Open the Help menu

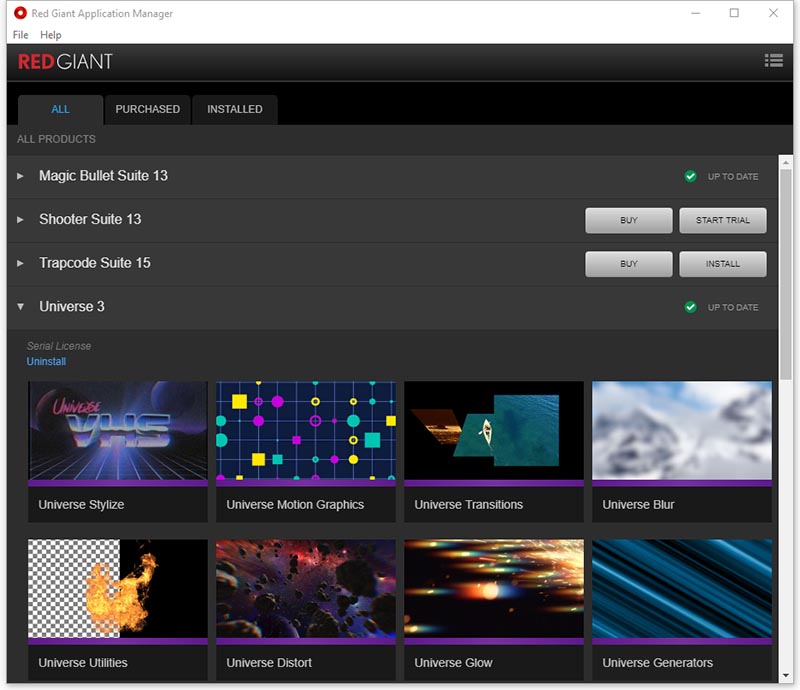coord(51,35)
